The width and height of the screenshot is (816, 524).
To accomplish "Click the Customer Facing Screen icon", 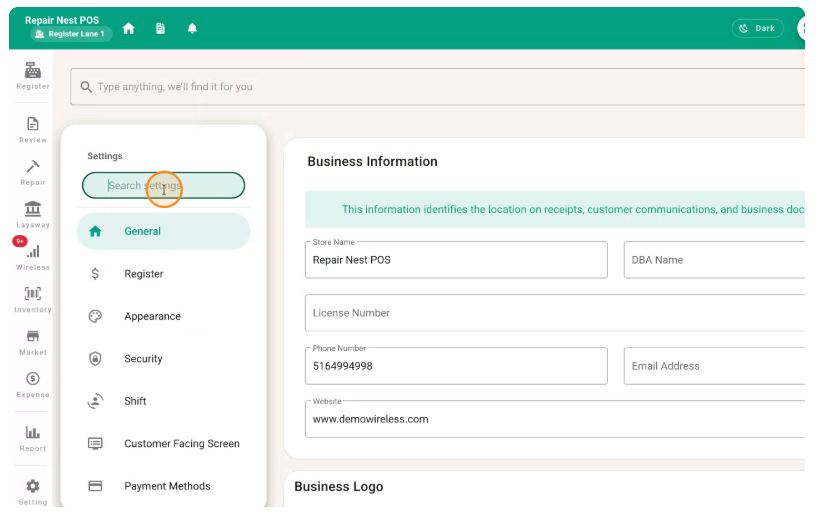I will 95,444.
